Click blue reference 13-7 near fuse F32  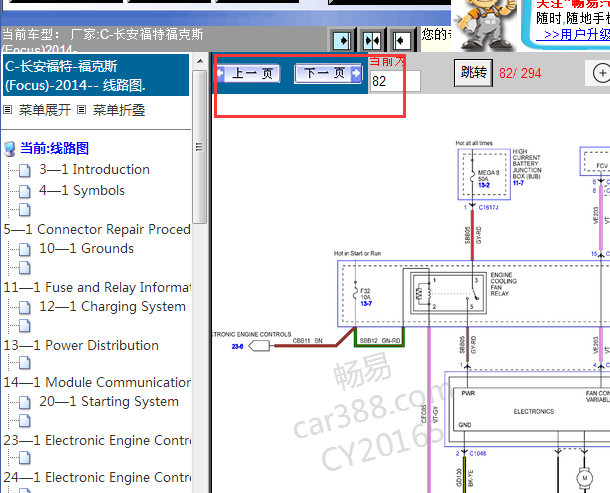pos(366,304)
